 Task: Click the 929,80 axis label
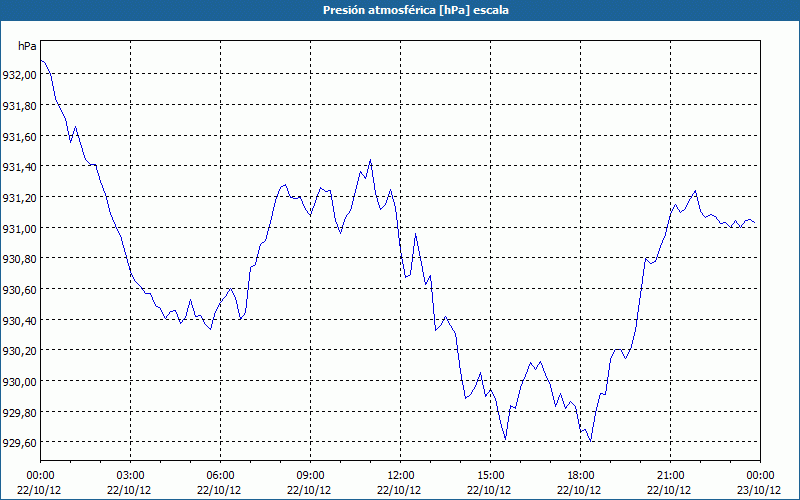pyautogui.click(x=19, y=412)
